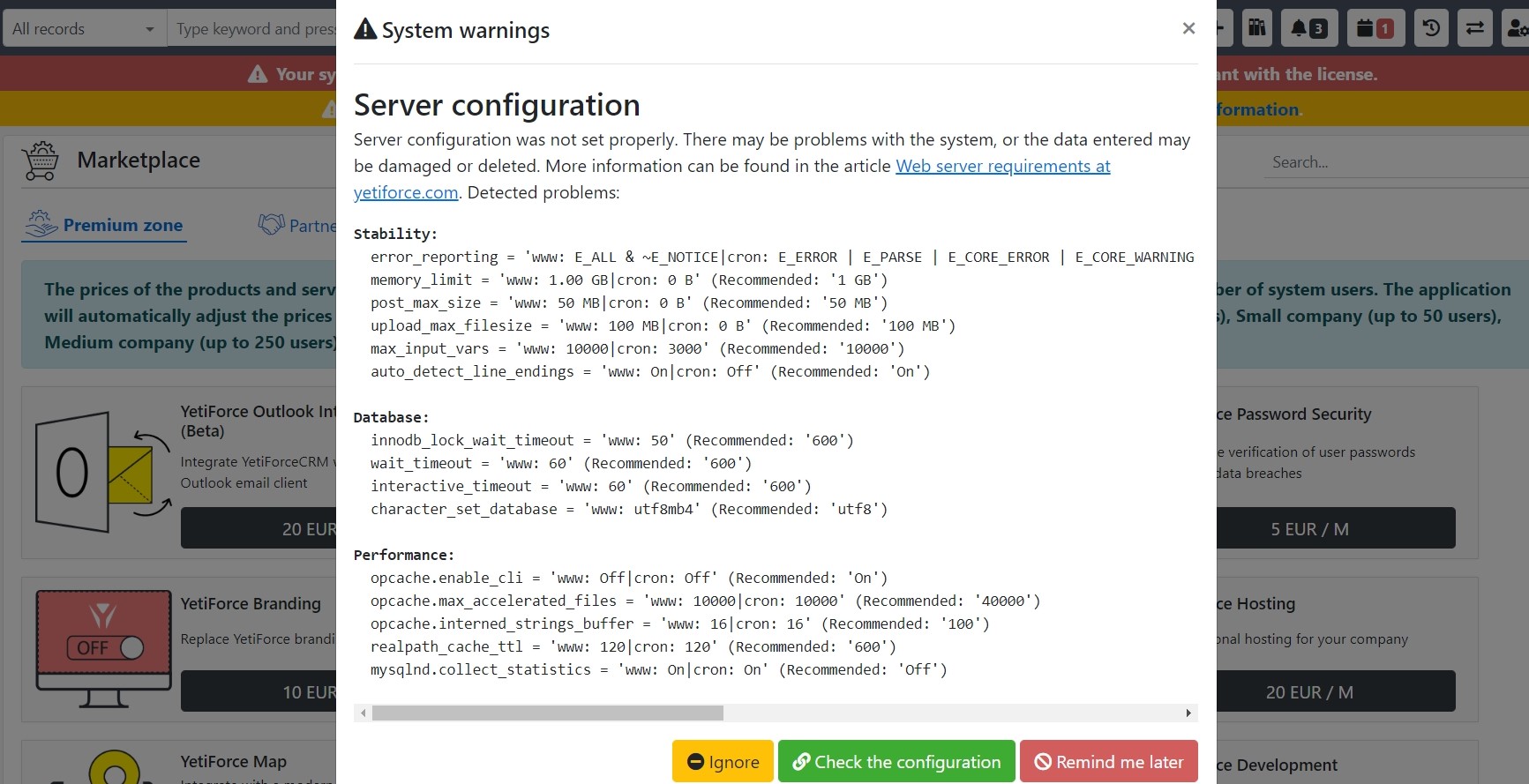Click the Server configuration heading
Image resolution: width=1529 pixels, height=784 pixels.
(x=497, y=105)
